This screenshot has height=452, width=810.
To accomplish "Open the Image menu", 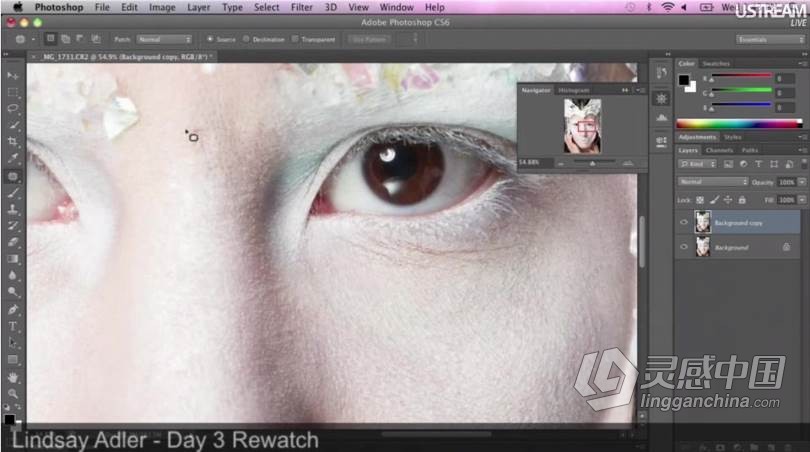I will point(162,7).
